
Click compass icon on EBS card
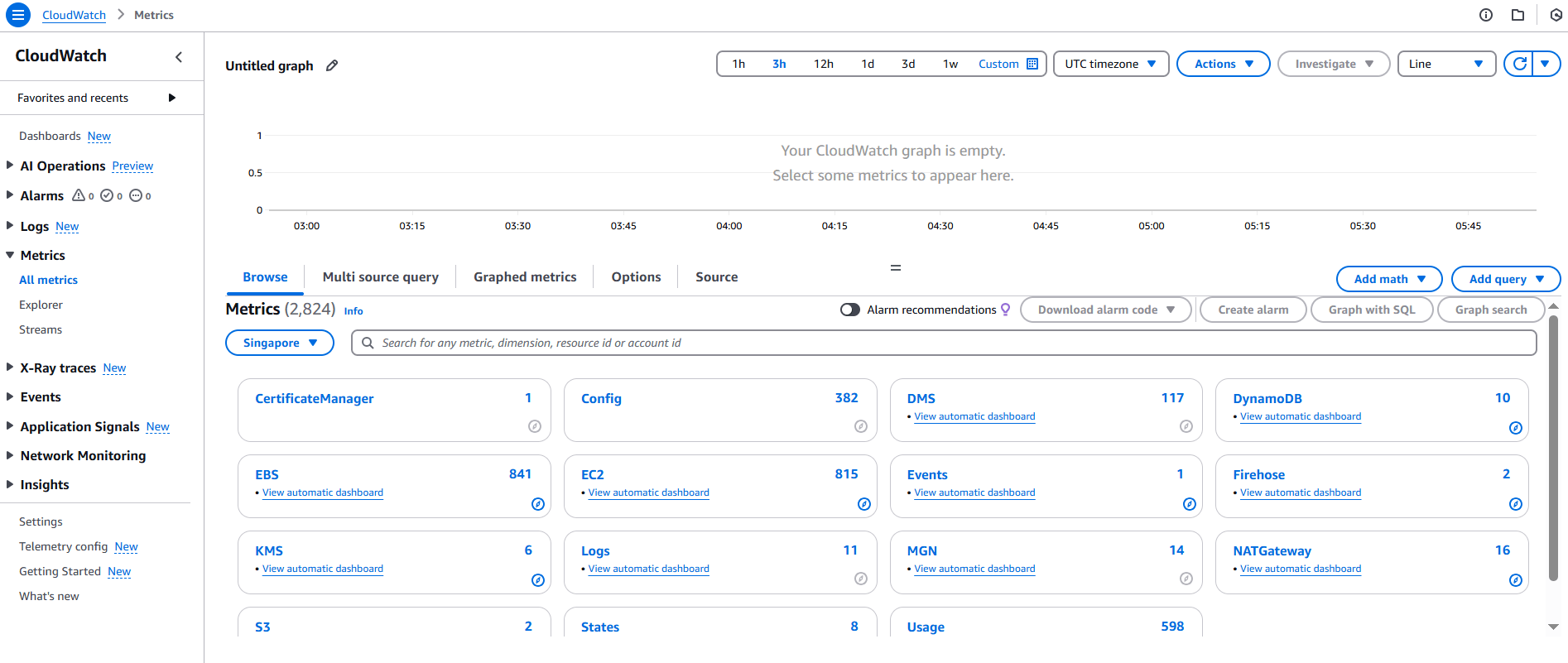(538, 504)
